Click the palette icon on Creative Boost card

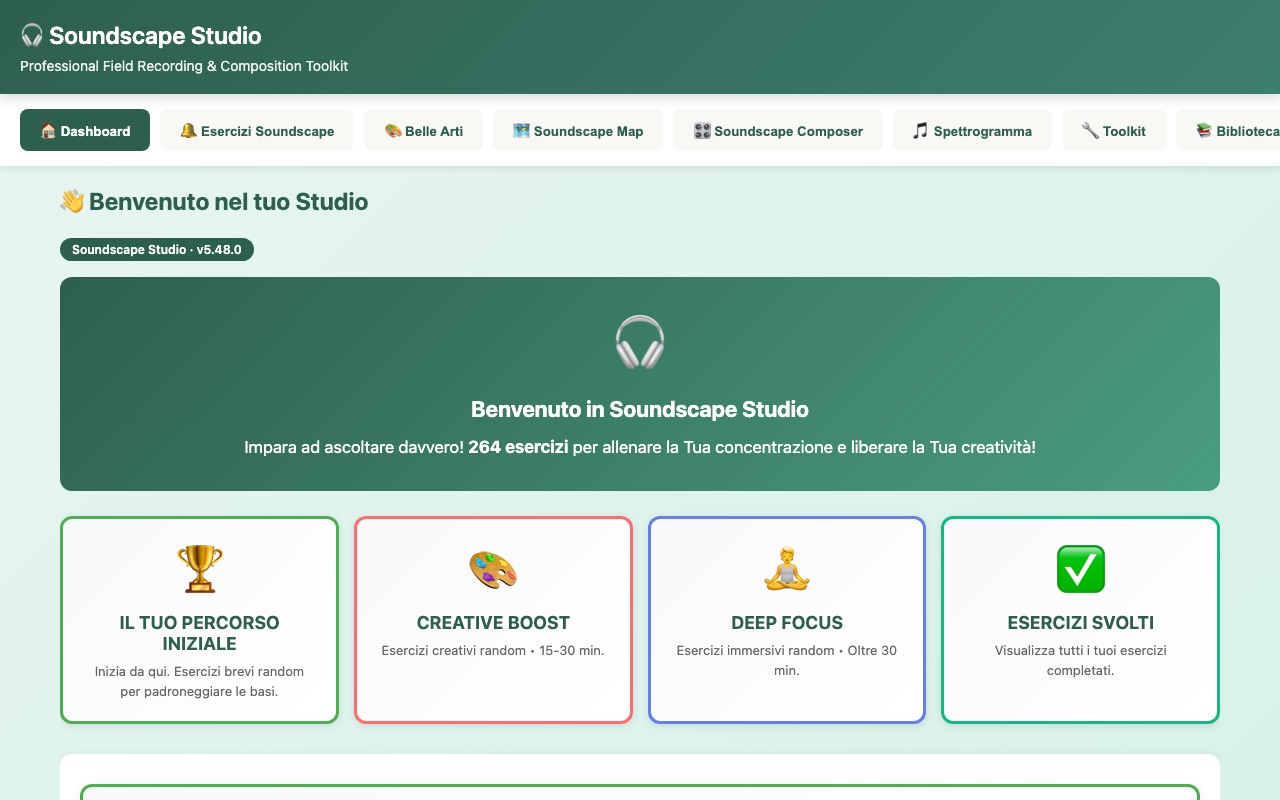493,569
